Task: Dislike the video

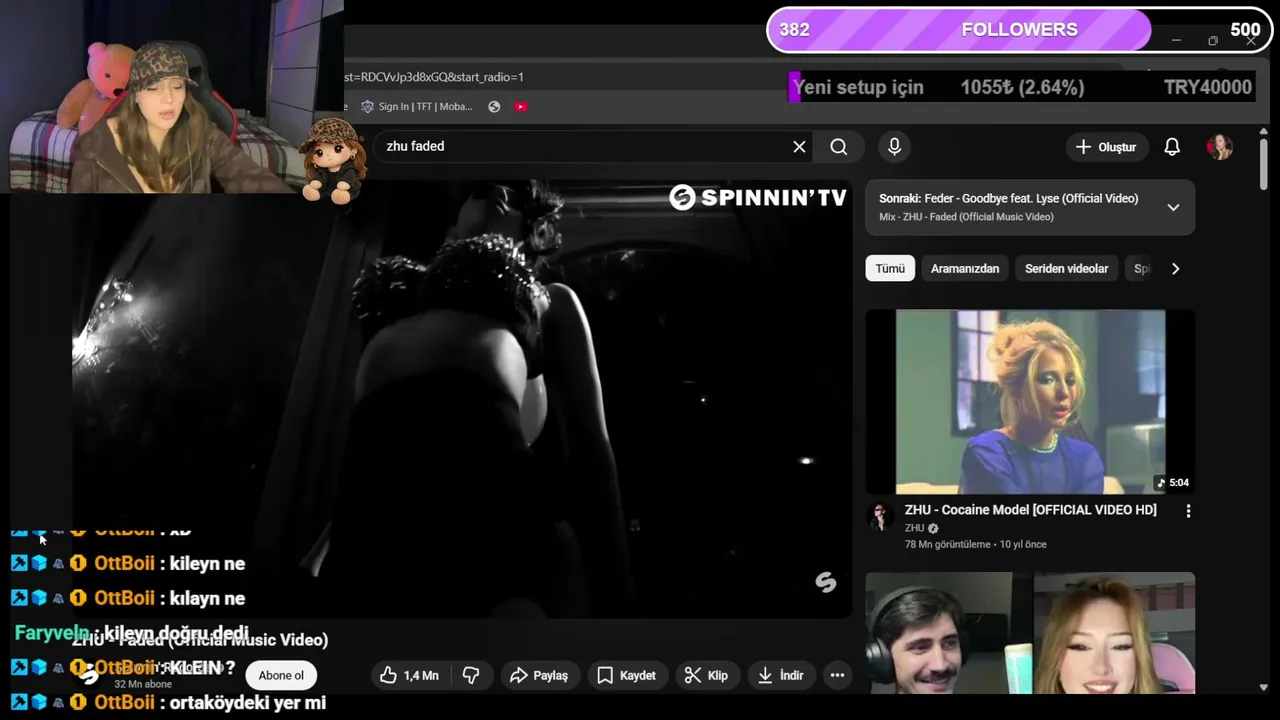Action: [x=471, y=676]
